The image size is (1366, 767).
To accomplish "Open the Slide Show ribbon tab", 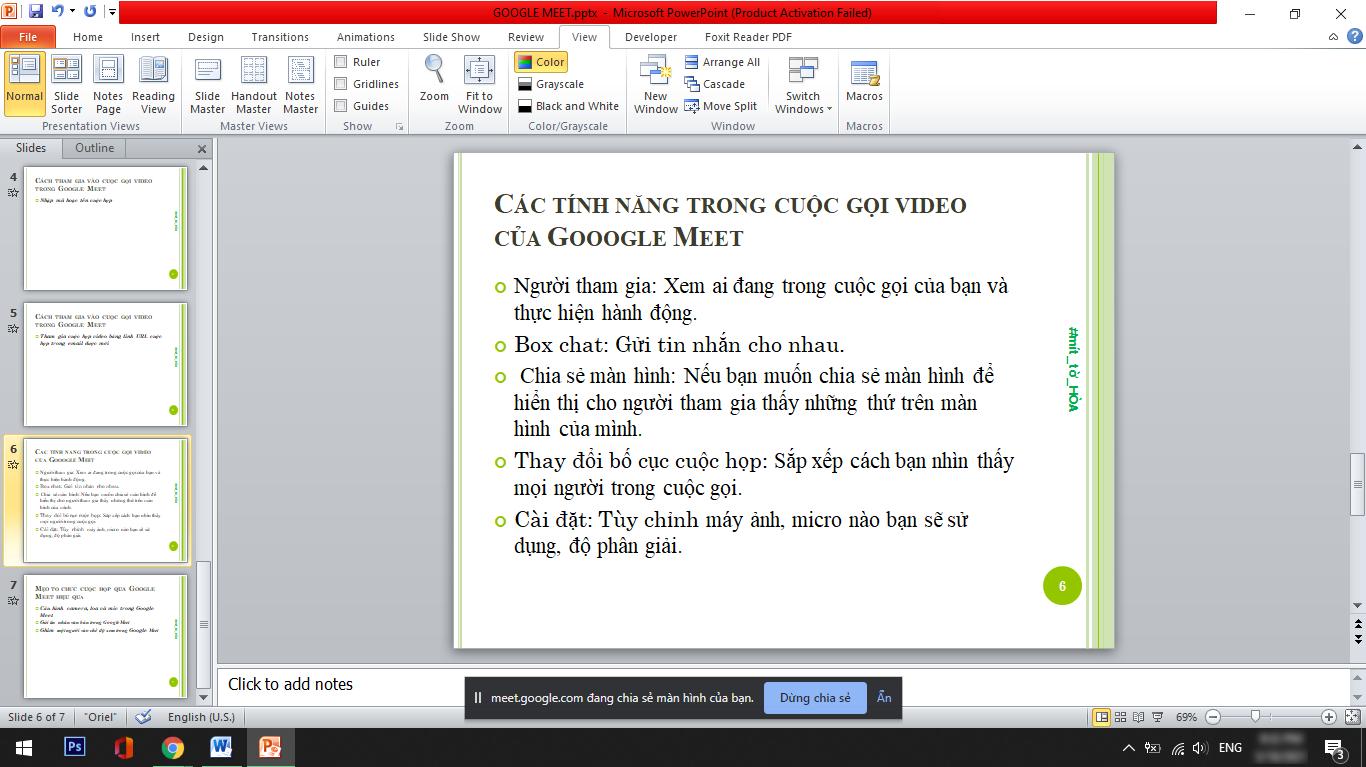I will click(x=451, y=37).
